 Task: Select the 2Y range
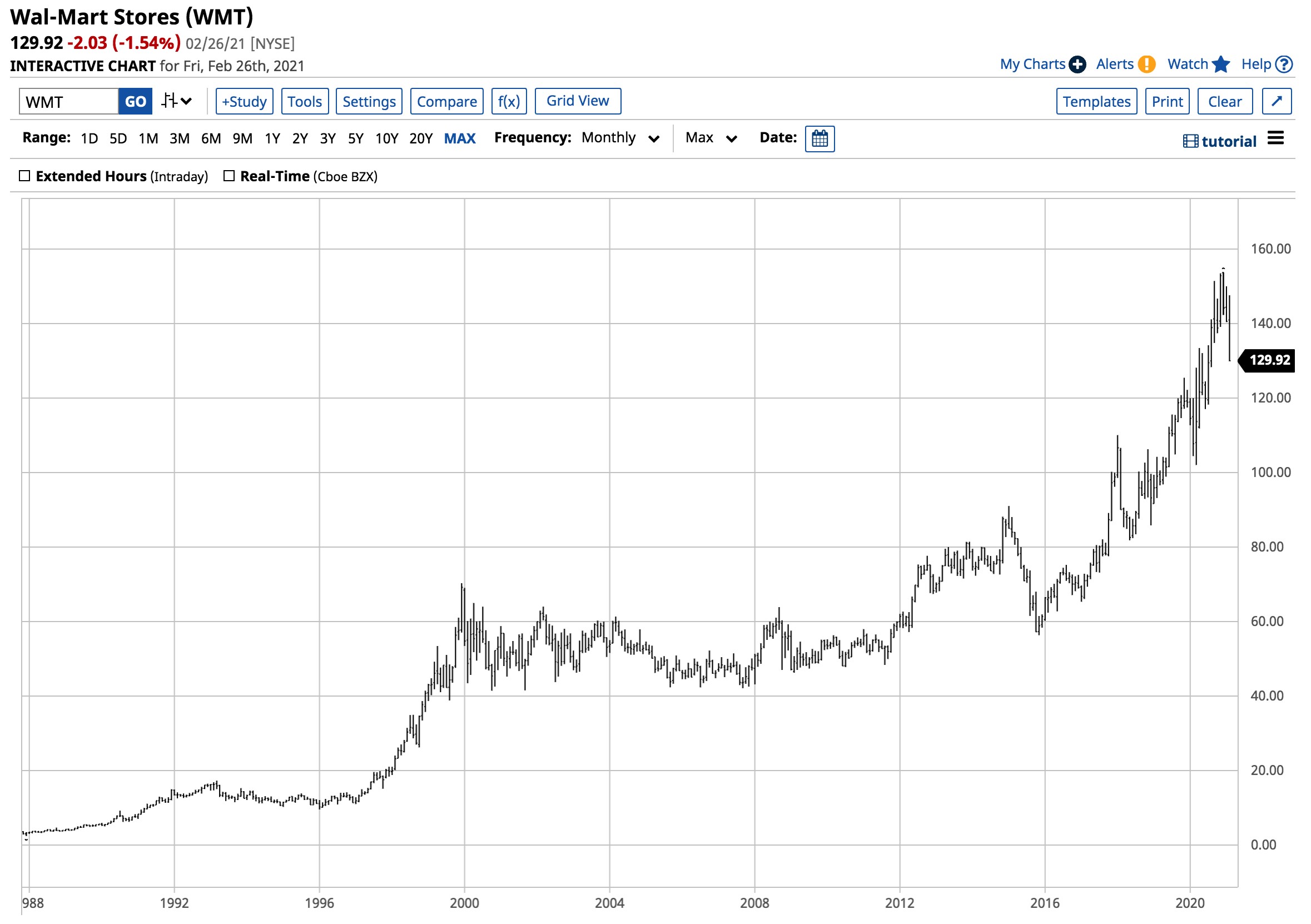[x=300, y=138]
